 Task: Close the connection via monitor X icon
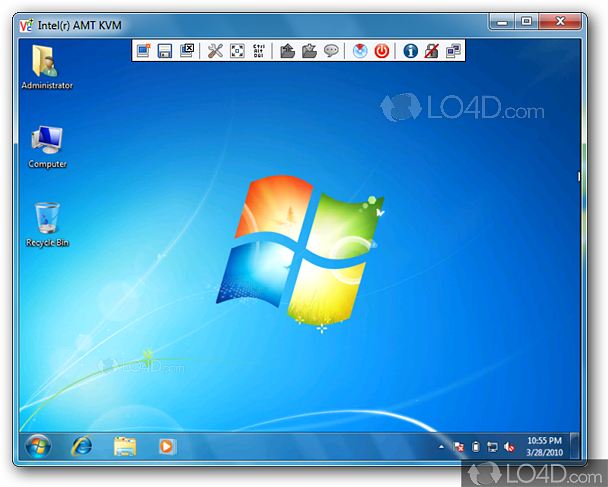pos(187,51)
